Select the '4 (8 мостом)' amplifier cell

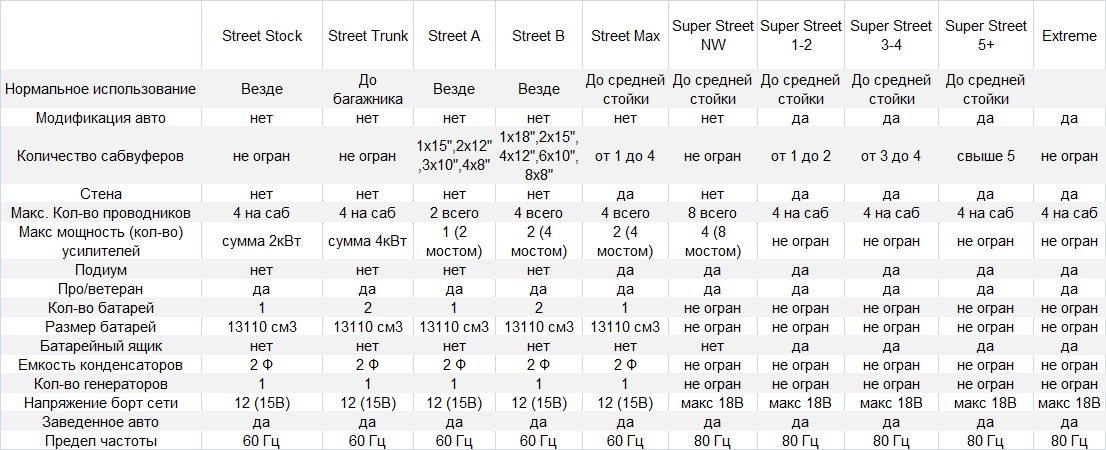tap(712, 241)
